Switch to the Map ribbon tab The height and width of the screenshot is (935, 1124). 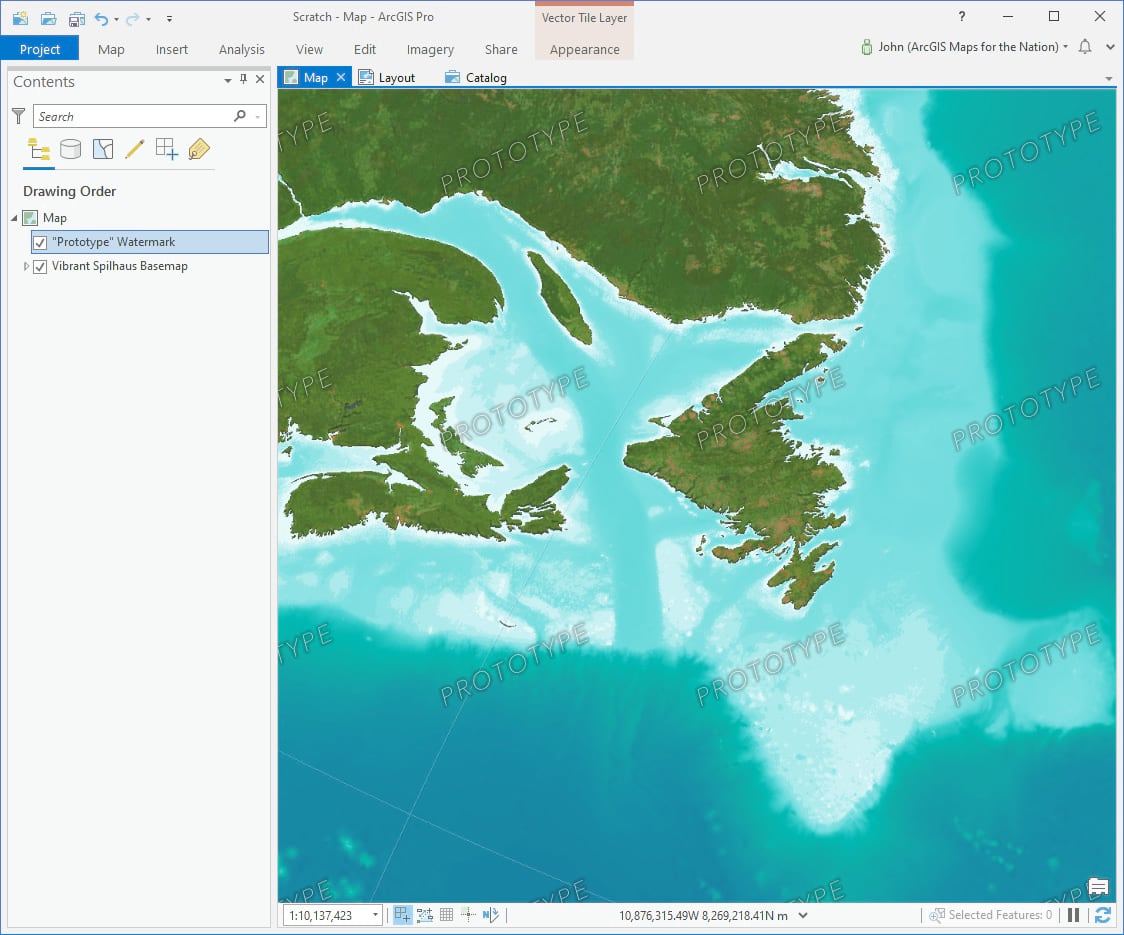pos(111,49)
